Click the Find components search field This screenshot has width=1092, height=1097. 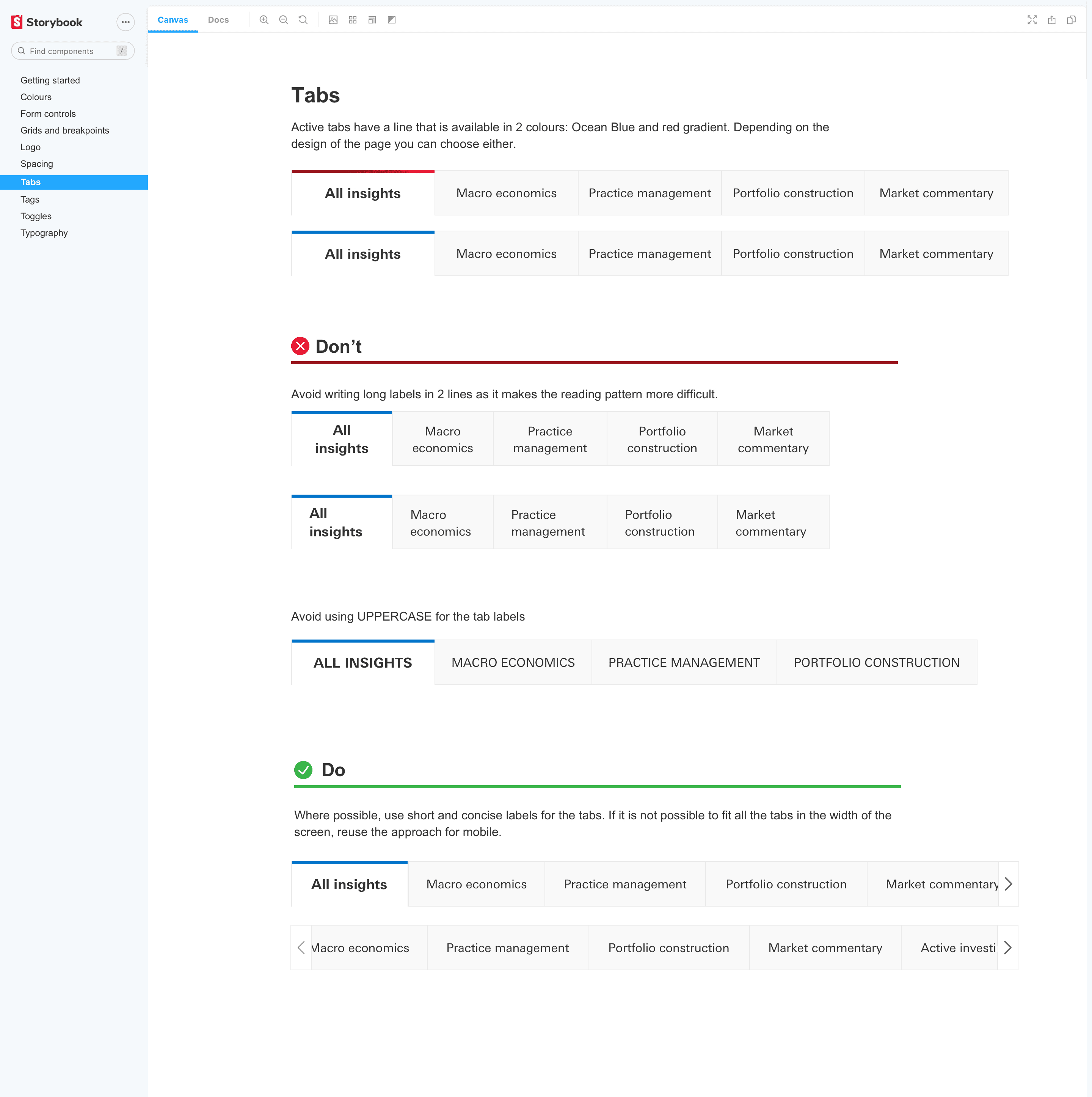coord(68,51)
